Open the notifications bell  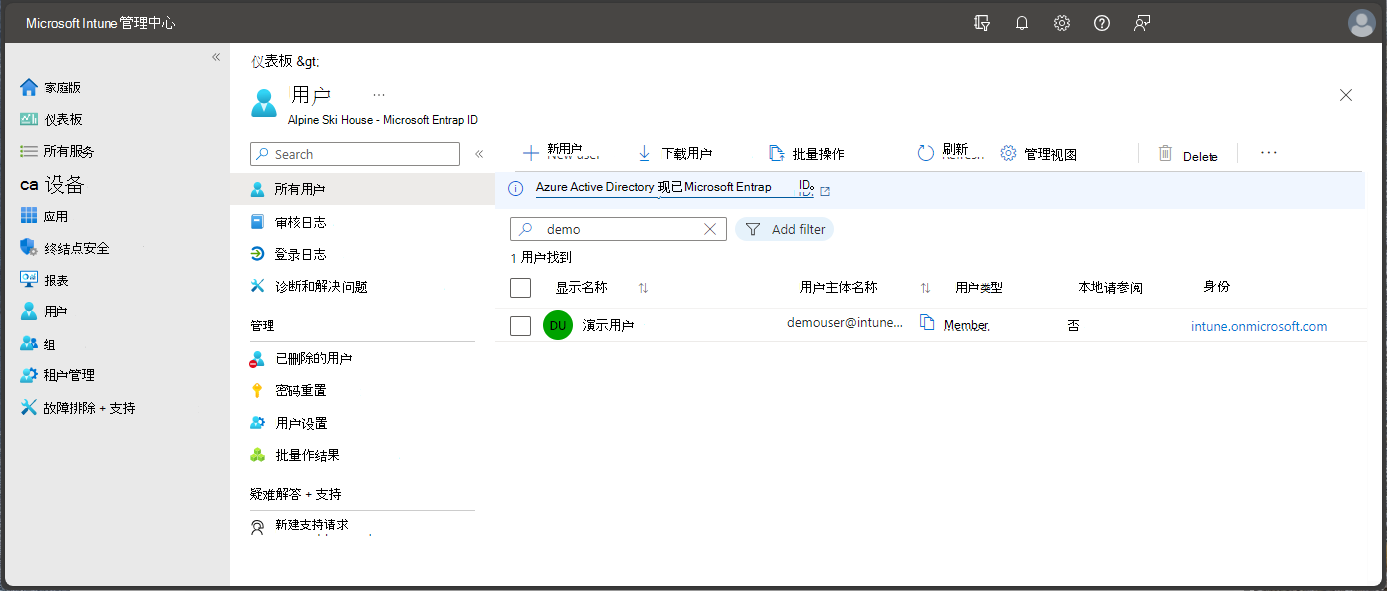[1022, 23]
